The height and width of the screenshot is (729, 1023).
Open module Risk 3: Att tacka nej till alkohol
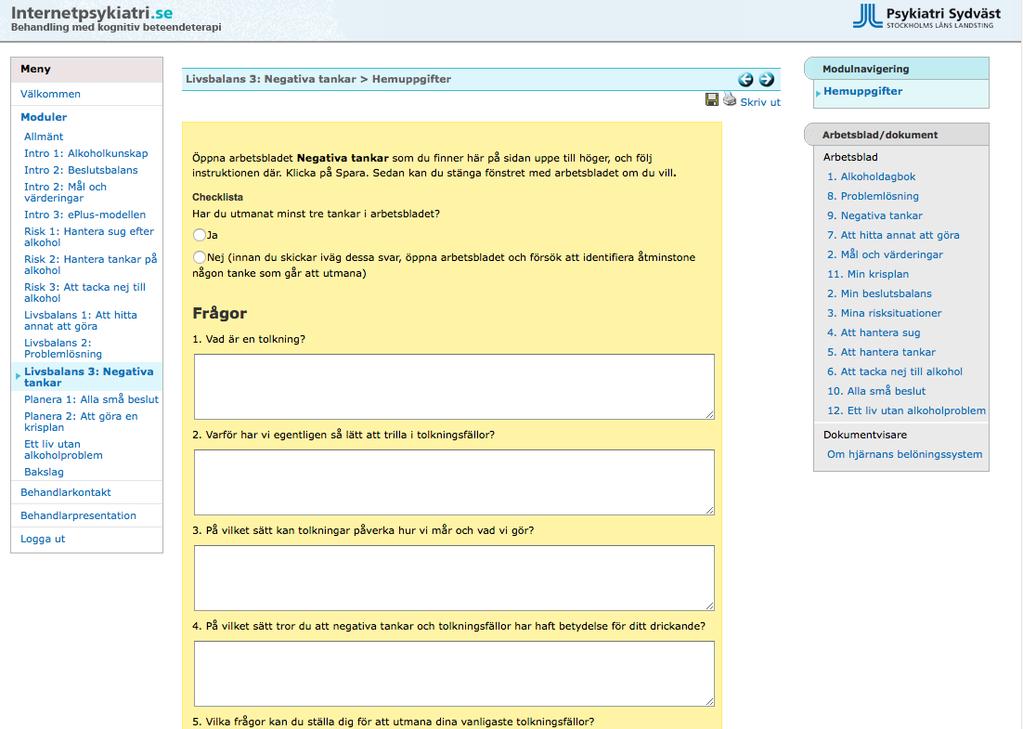(x=85, y=293)
